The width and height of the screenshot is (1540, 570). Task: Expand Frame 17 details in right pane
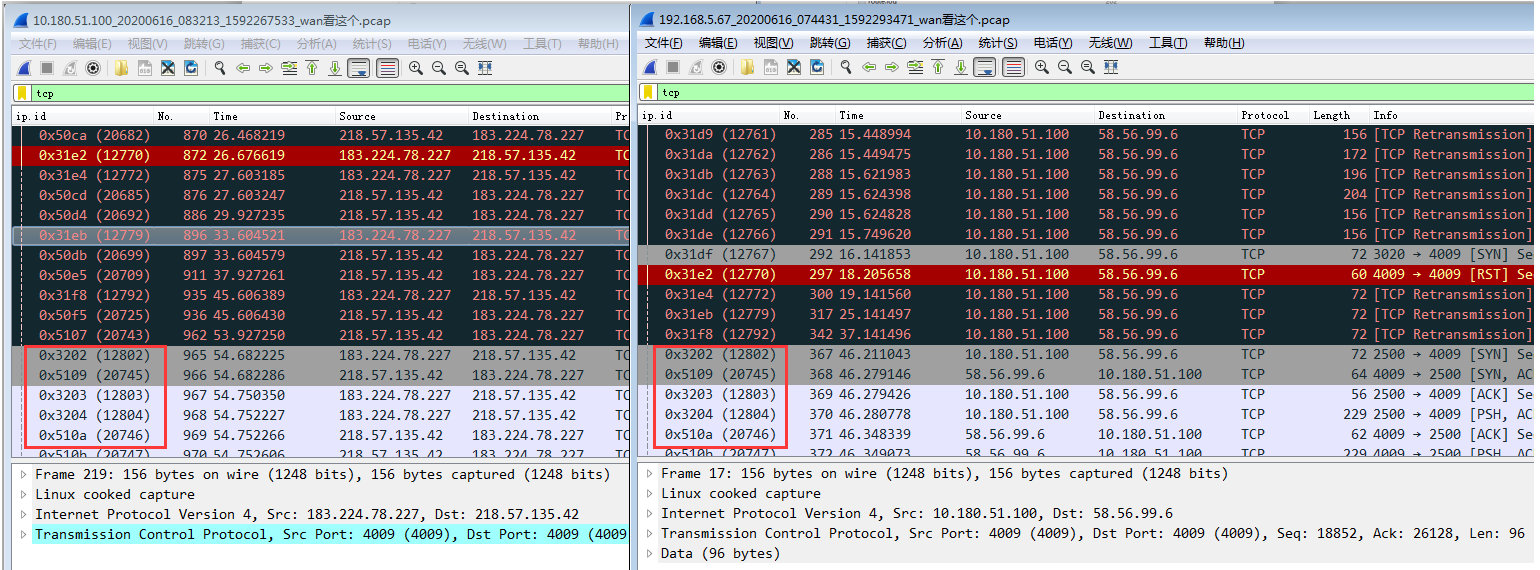(x=651, y=473)
